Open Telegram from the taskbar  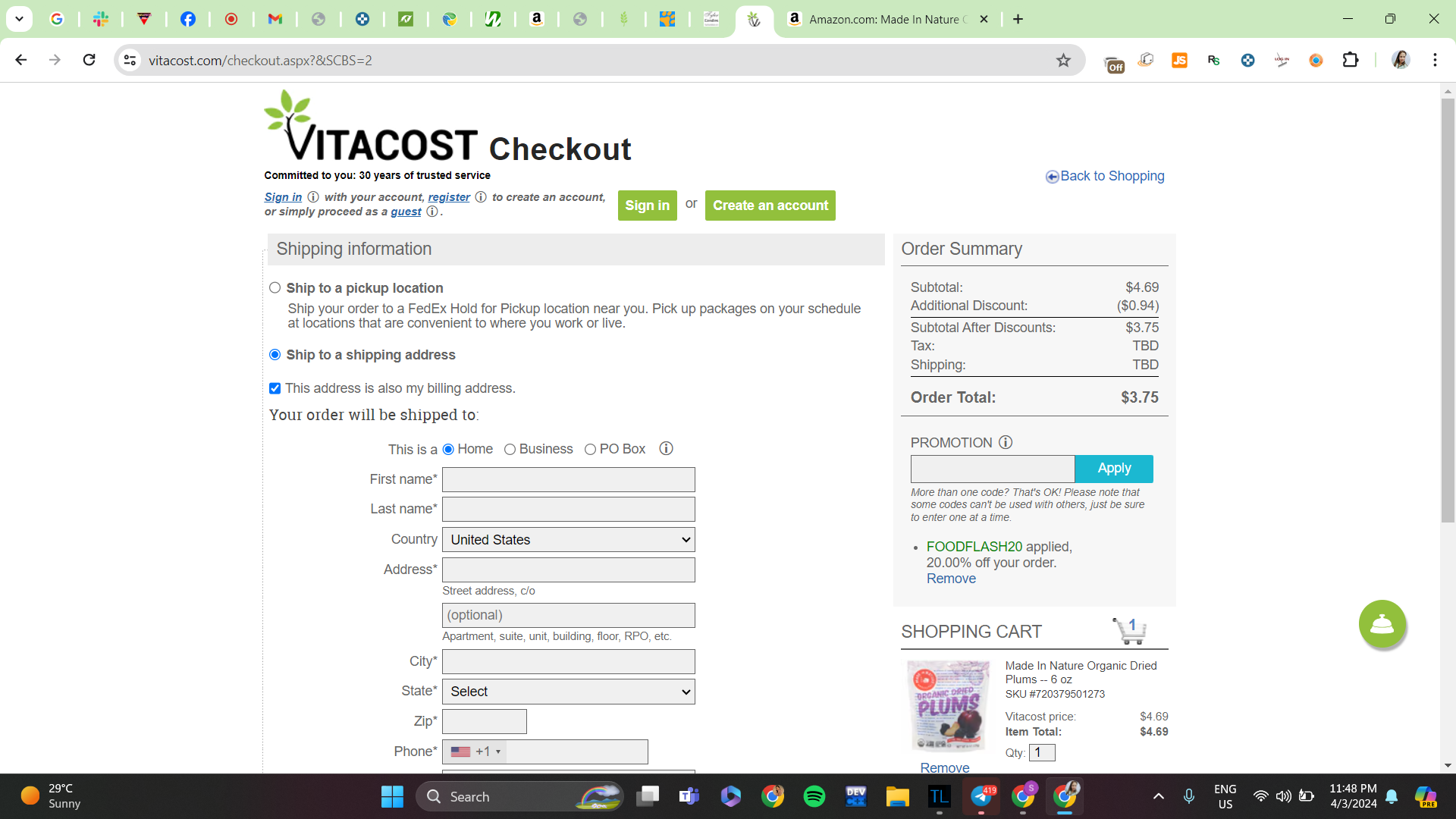click(981, 796)
